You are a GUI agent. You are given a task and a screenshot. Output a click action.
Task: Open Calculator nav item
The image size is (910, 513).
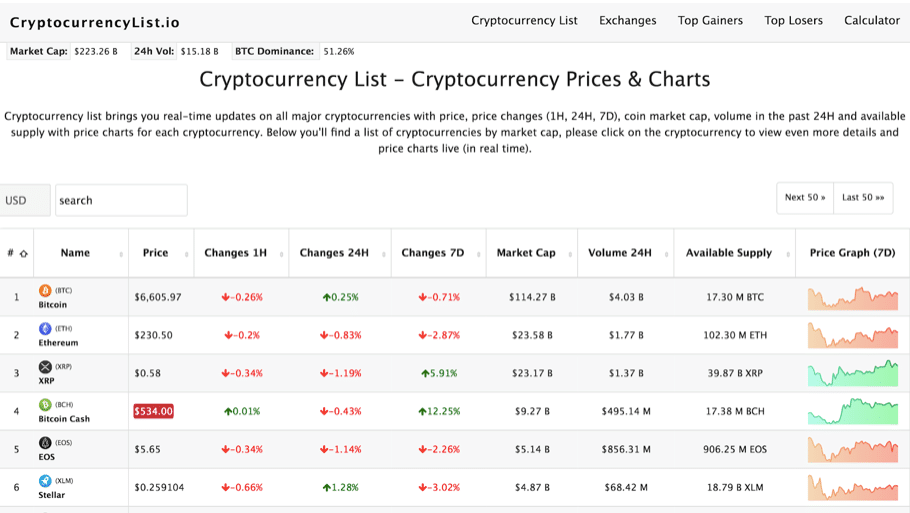click(x=872, y=20)
